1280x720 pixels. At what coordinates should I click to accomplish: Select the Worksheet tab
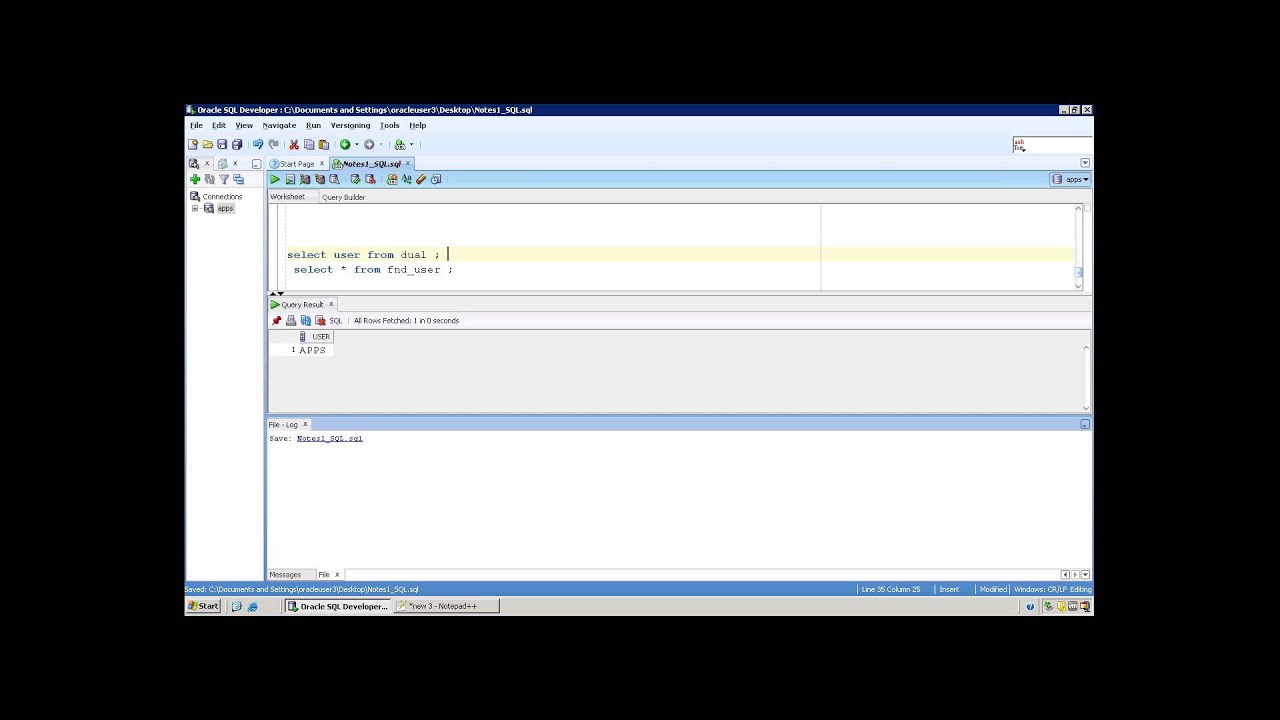pyautogui.click(x=287, y=197)
